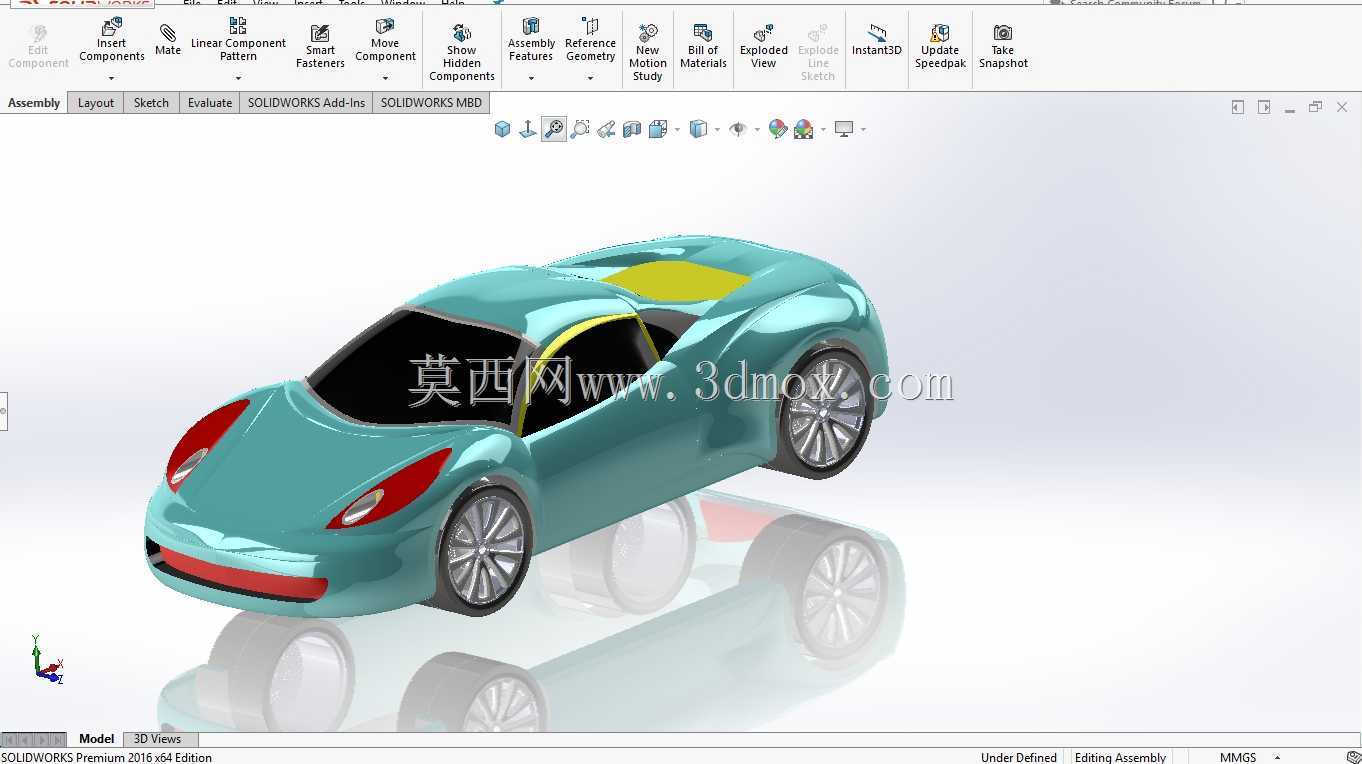Select the Zoom to Area tool
The height and width of the screenshot is (764, 1362).
[580, 129]
